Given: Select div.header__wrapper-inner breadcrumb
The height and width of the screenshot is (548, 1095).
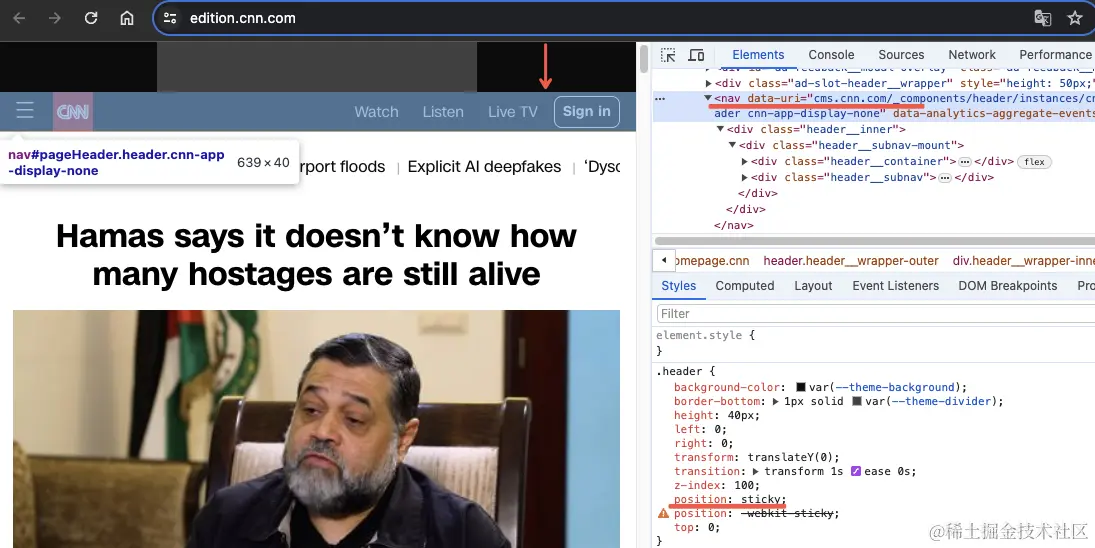Looking at the screenshot, I should point(1023,261).
